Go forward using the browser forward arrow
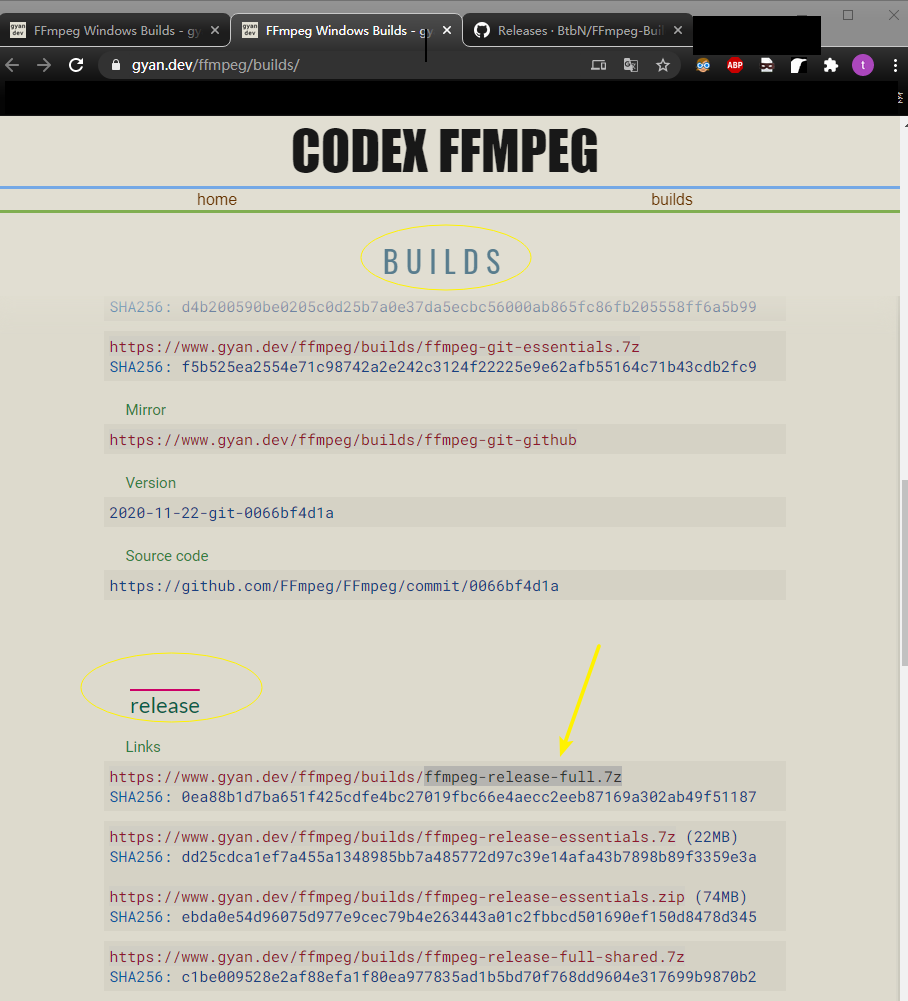 (43, 65)
